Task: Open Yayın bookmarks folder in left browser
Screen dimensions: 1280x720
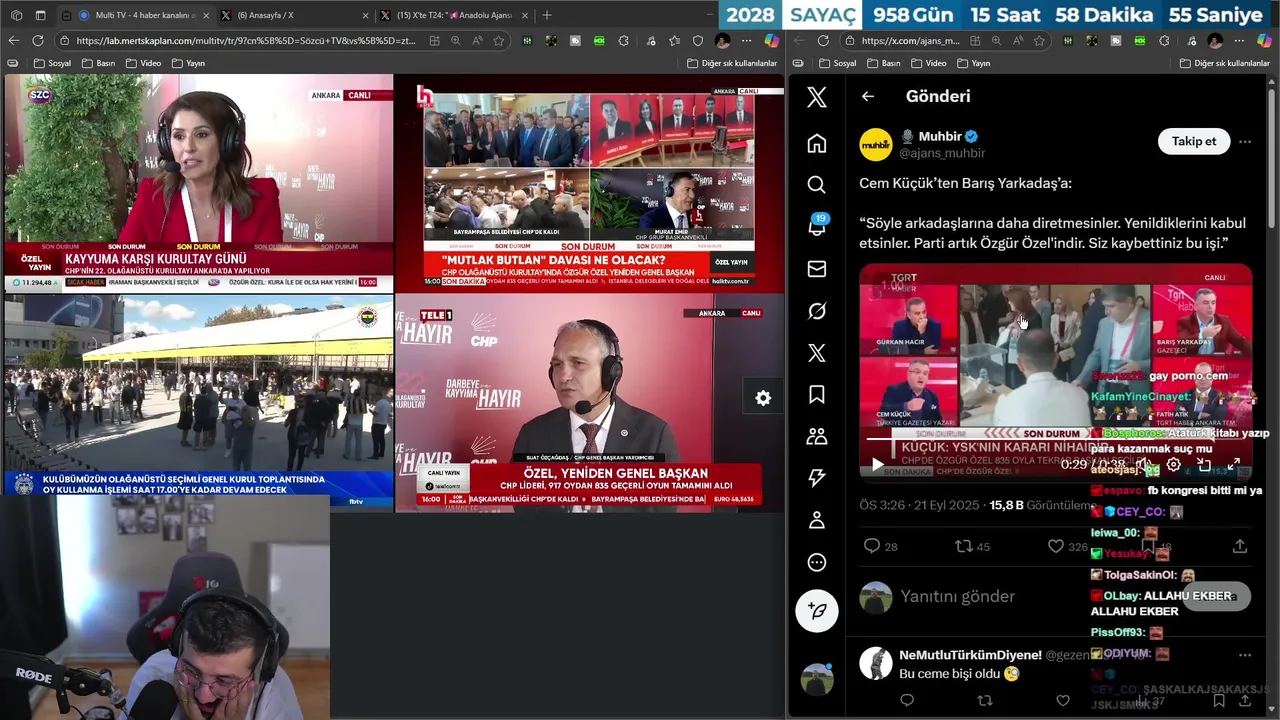Action: 188,63
